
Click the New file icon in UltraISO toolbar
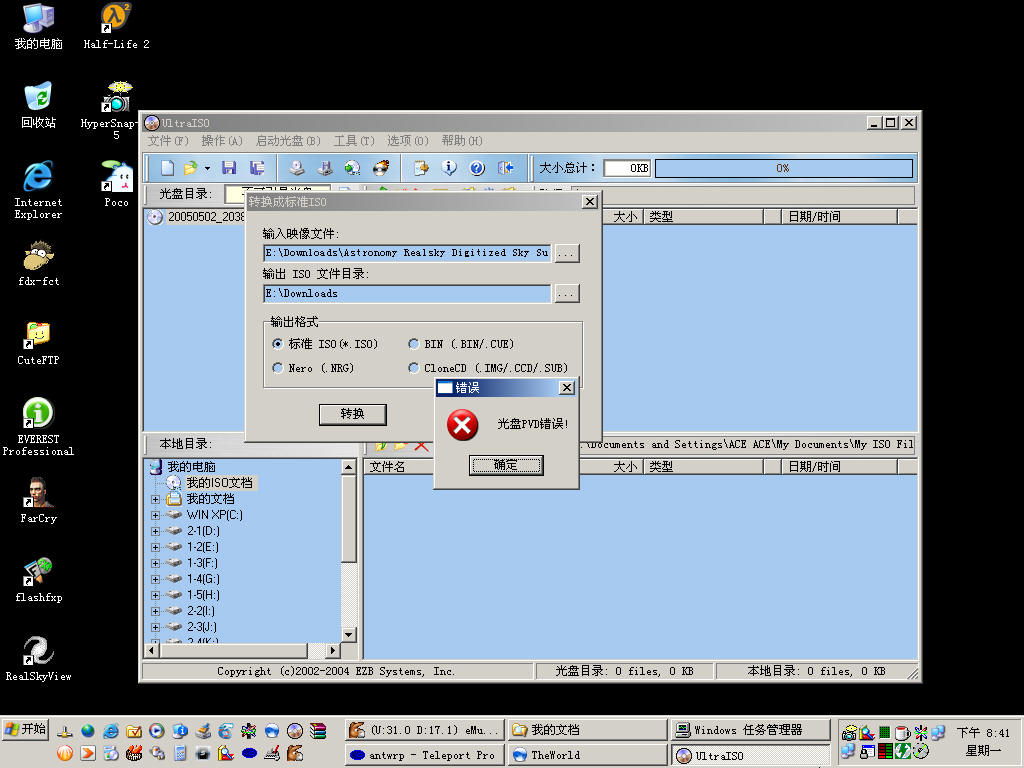coord(167,168)
